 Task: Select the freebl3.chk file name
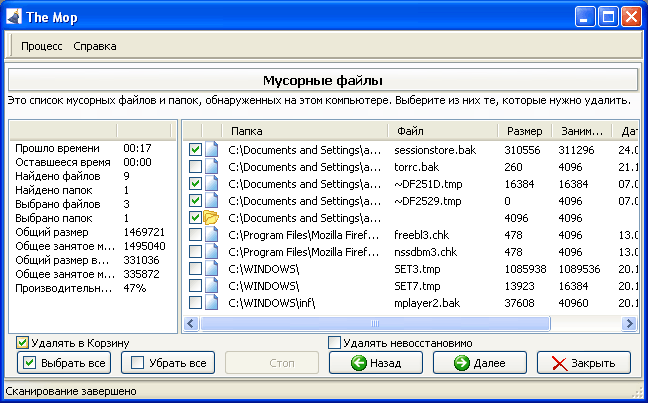422,235
